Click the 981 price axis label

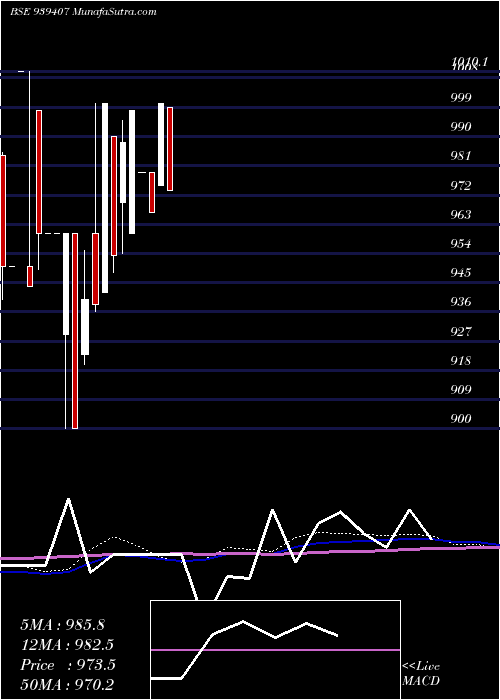pos(461,156)
